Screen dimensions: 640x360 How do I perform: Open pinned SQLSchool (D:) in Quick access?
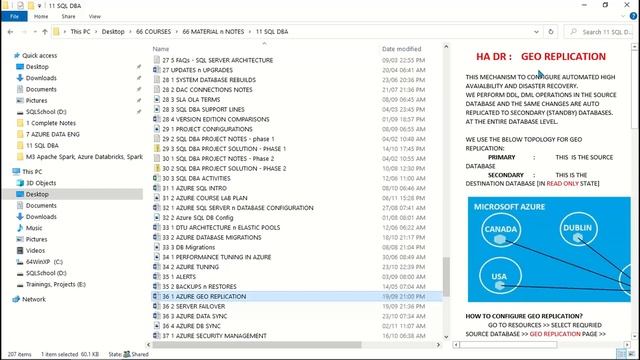pos(46,111)
